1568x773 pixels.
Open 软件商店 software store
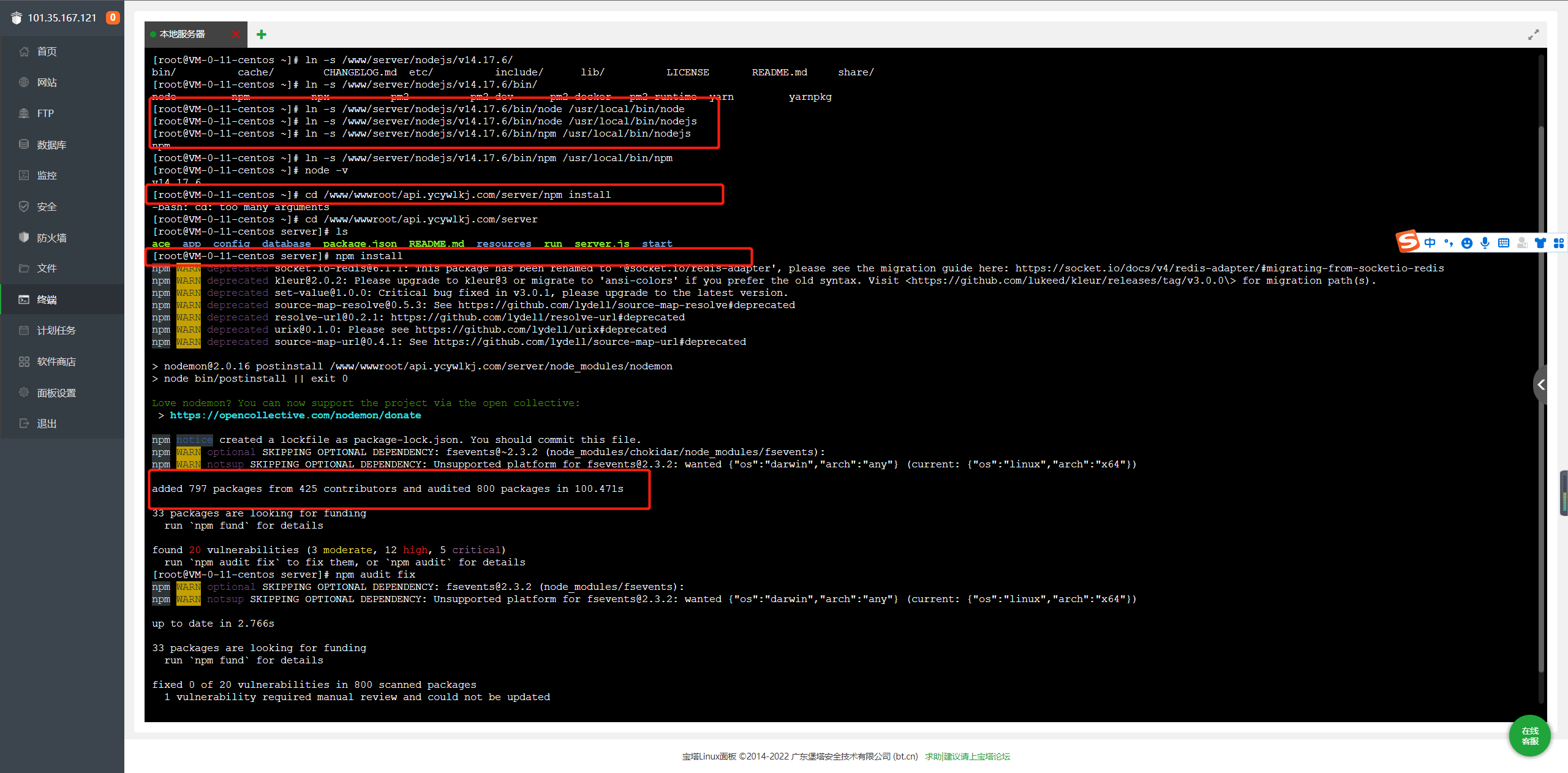[56, 361]
